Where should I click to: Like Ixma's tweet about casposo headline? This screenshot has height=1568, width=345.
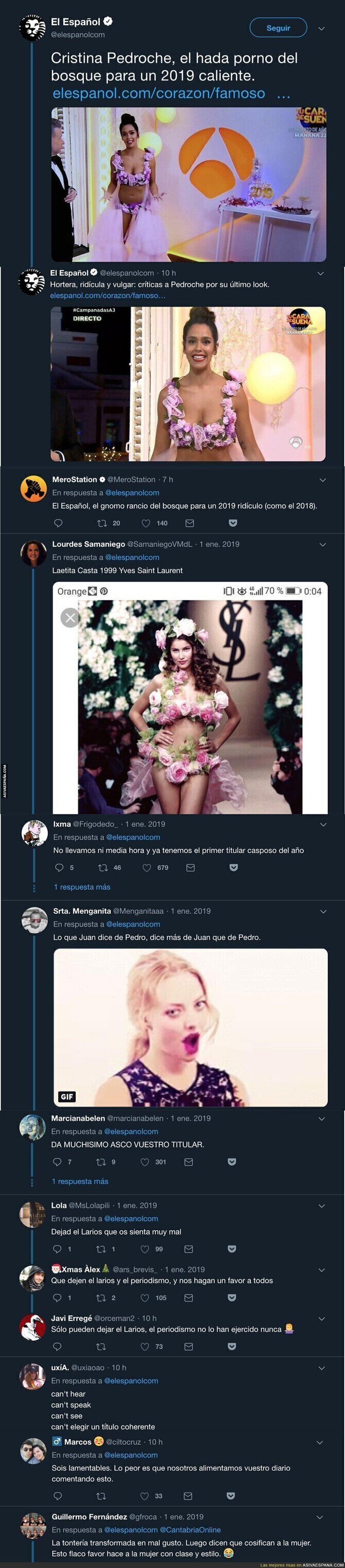(147, 867)
